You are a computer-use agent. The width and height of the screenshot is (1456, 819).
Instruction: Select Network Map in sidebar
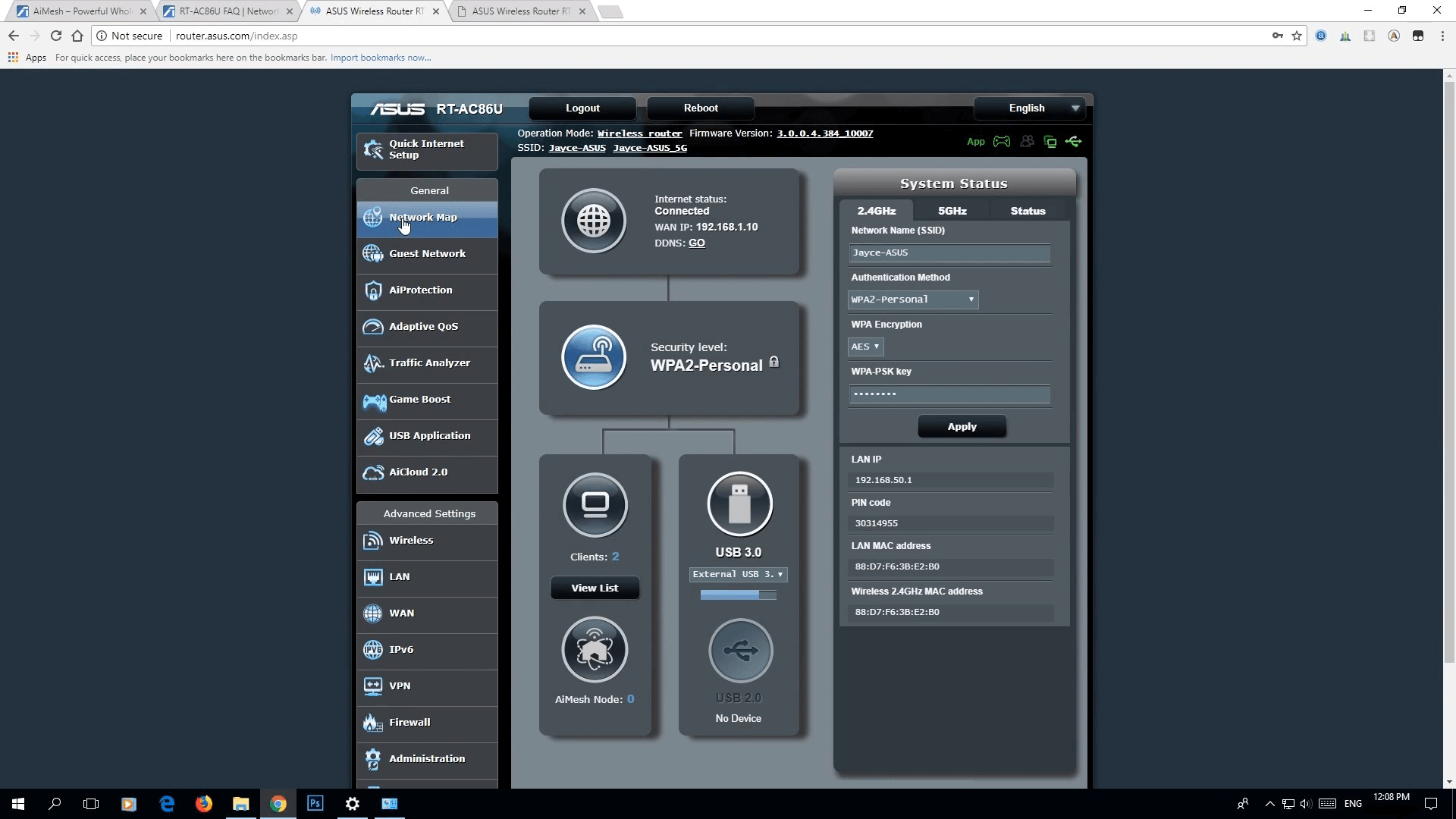tap(427, 218)
